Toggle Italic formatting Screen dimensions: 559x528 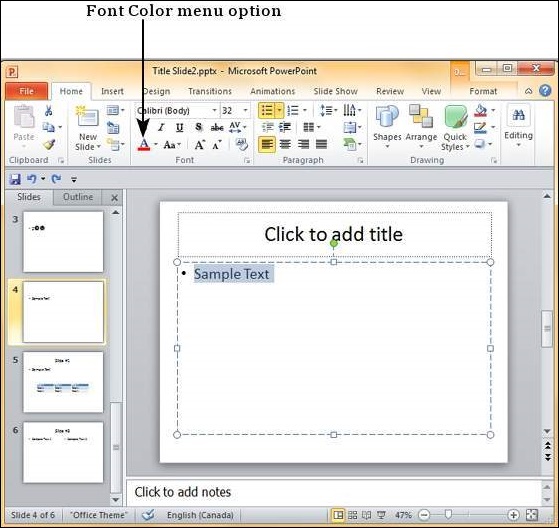[161, 127]
